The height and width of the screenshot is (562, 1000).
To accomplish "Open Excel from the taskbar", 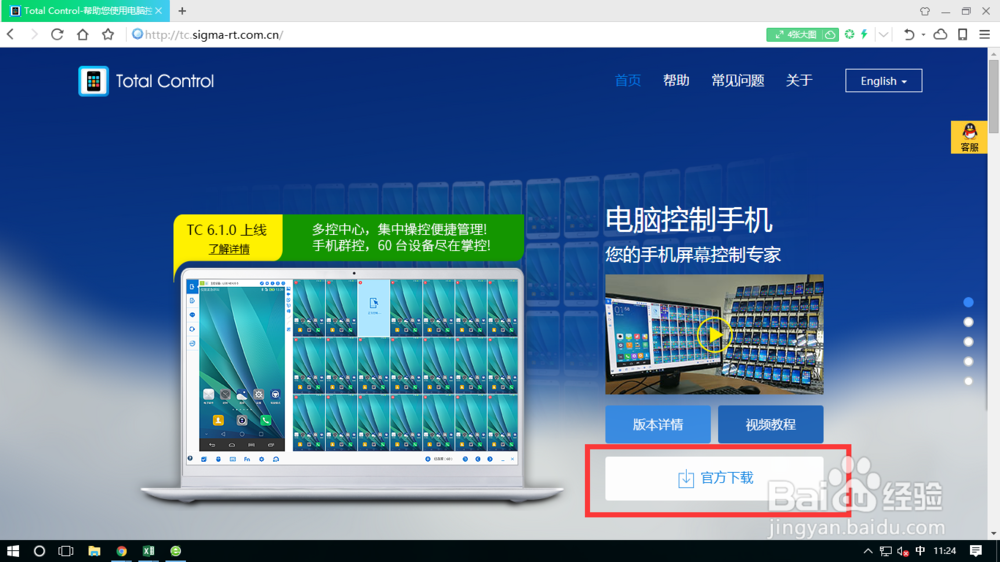I will point(149,551).
